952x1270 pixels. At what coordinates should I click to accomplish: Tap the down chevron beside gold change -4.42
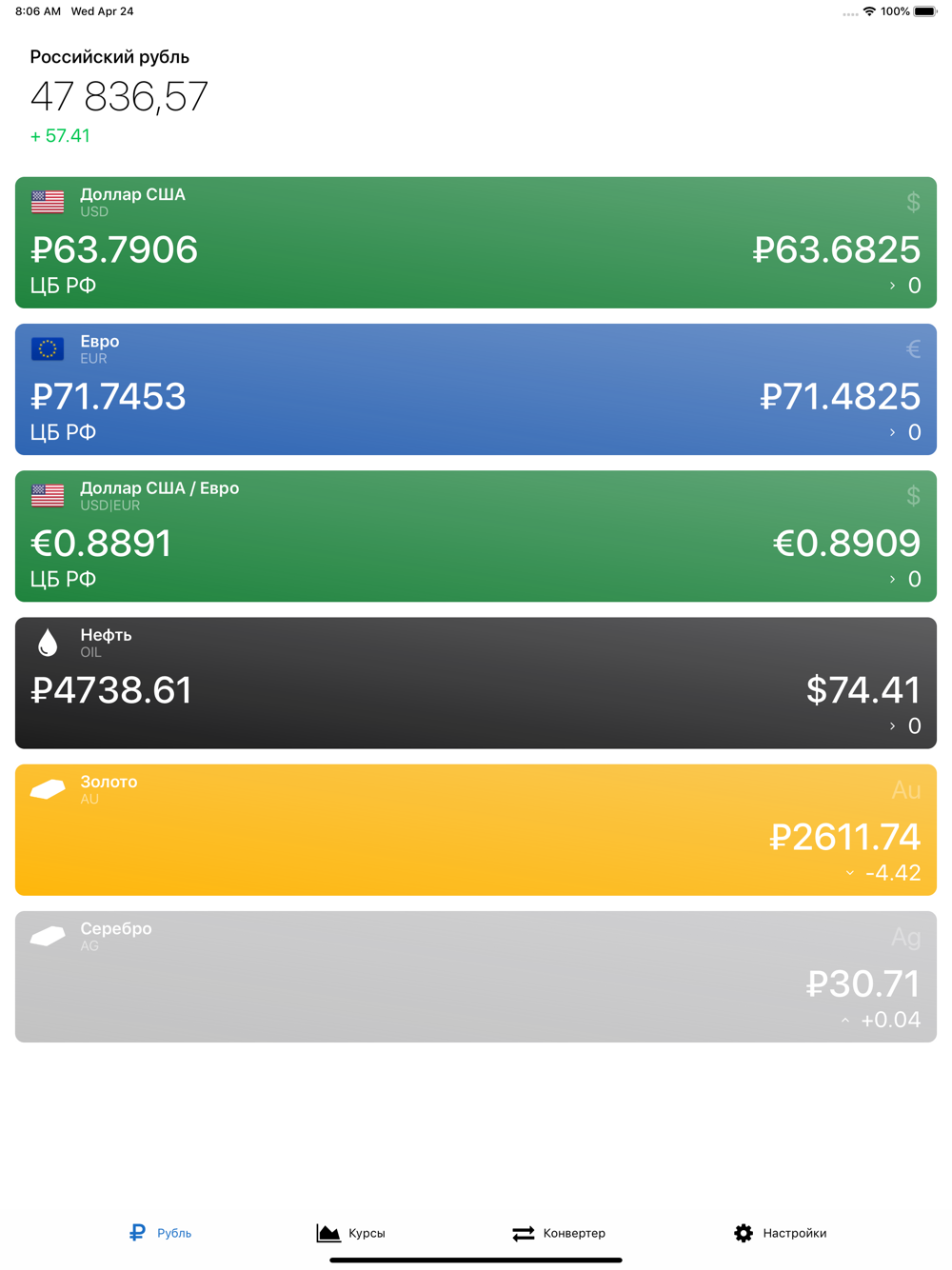pos(850,873)
